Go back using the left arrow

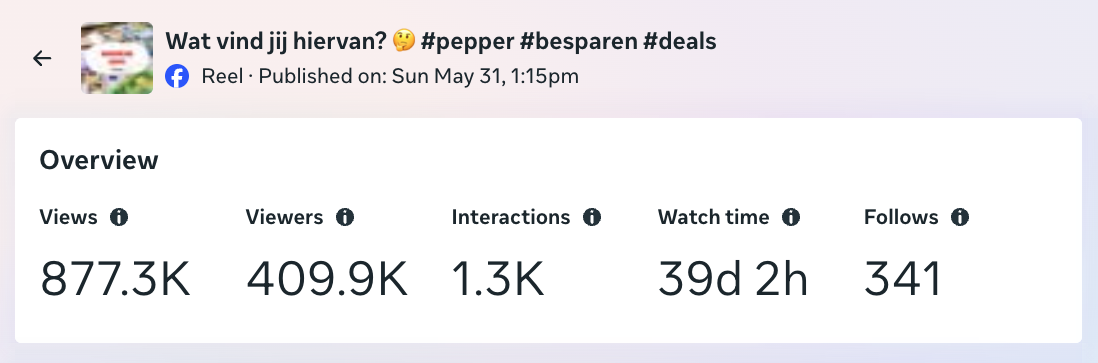point(42,58)
